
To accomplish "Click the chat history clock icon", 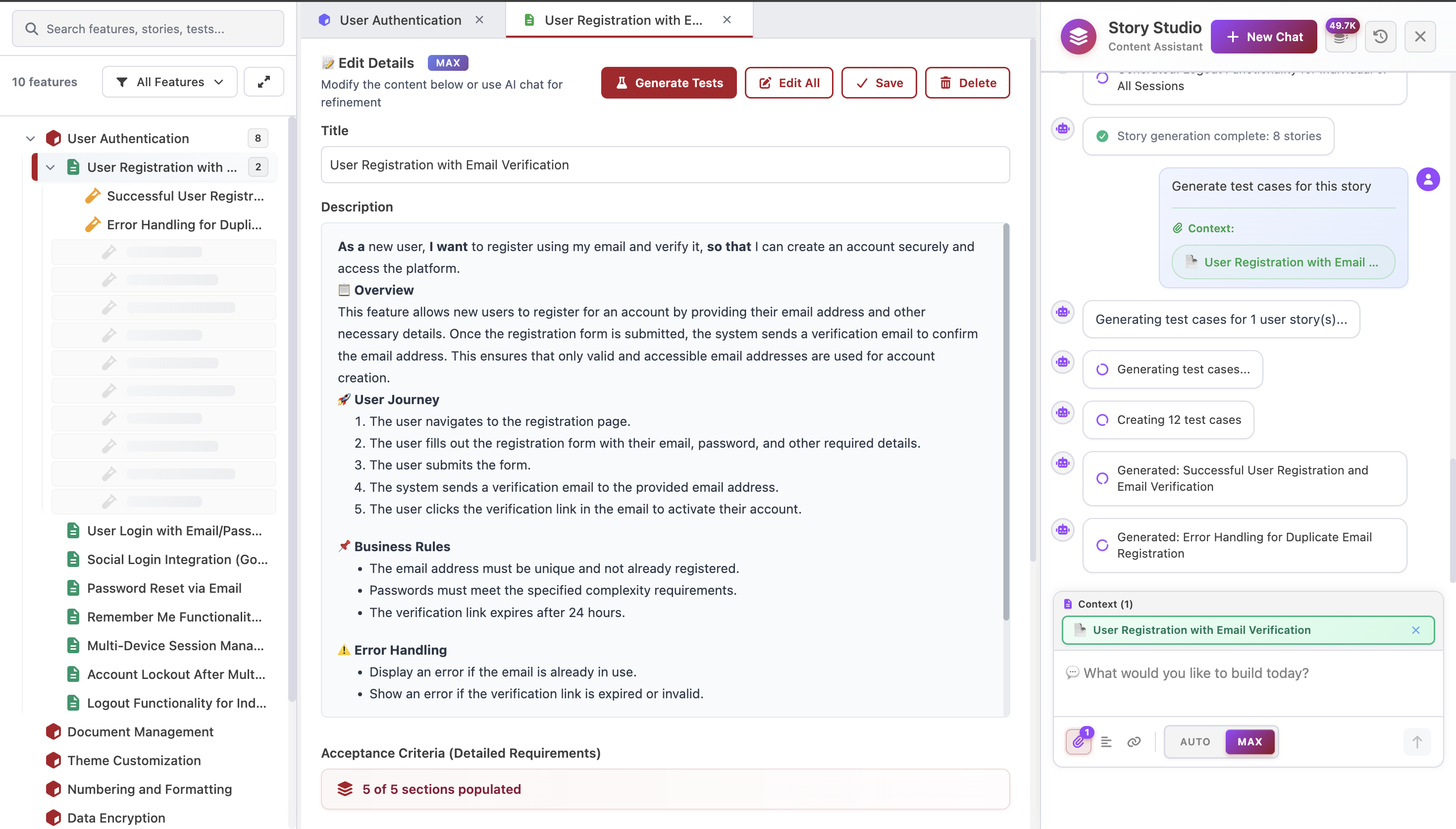I will tap(1380, 37).
